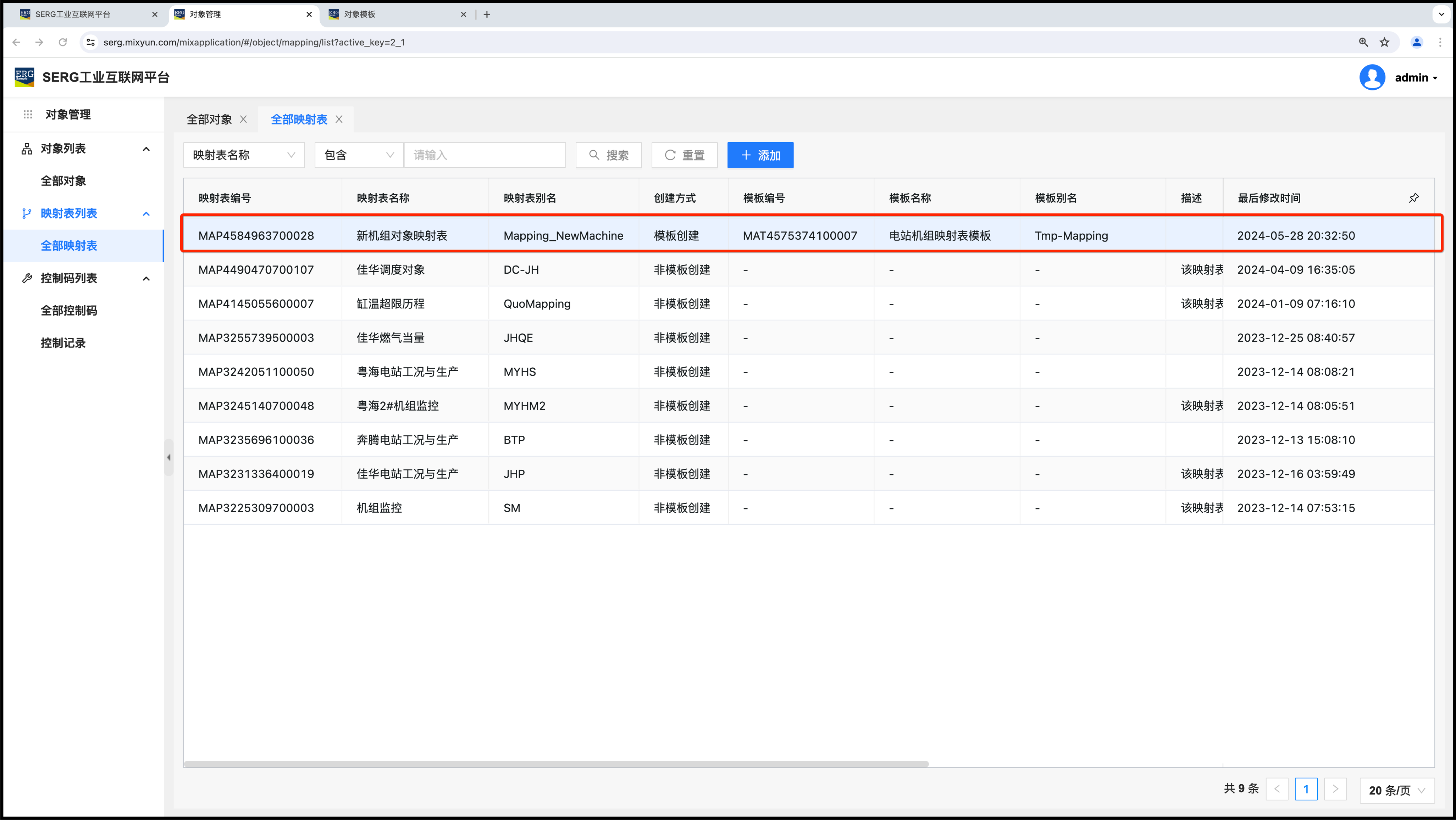Click the browser zoom magnifier icon
The height and width of the screenshot is (820, 1456).
pos(1363,43)
